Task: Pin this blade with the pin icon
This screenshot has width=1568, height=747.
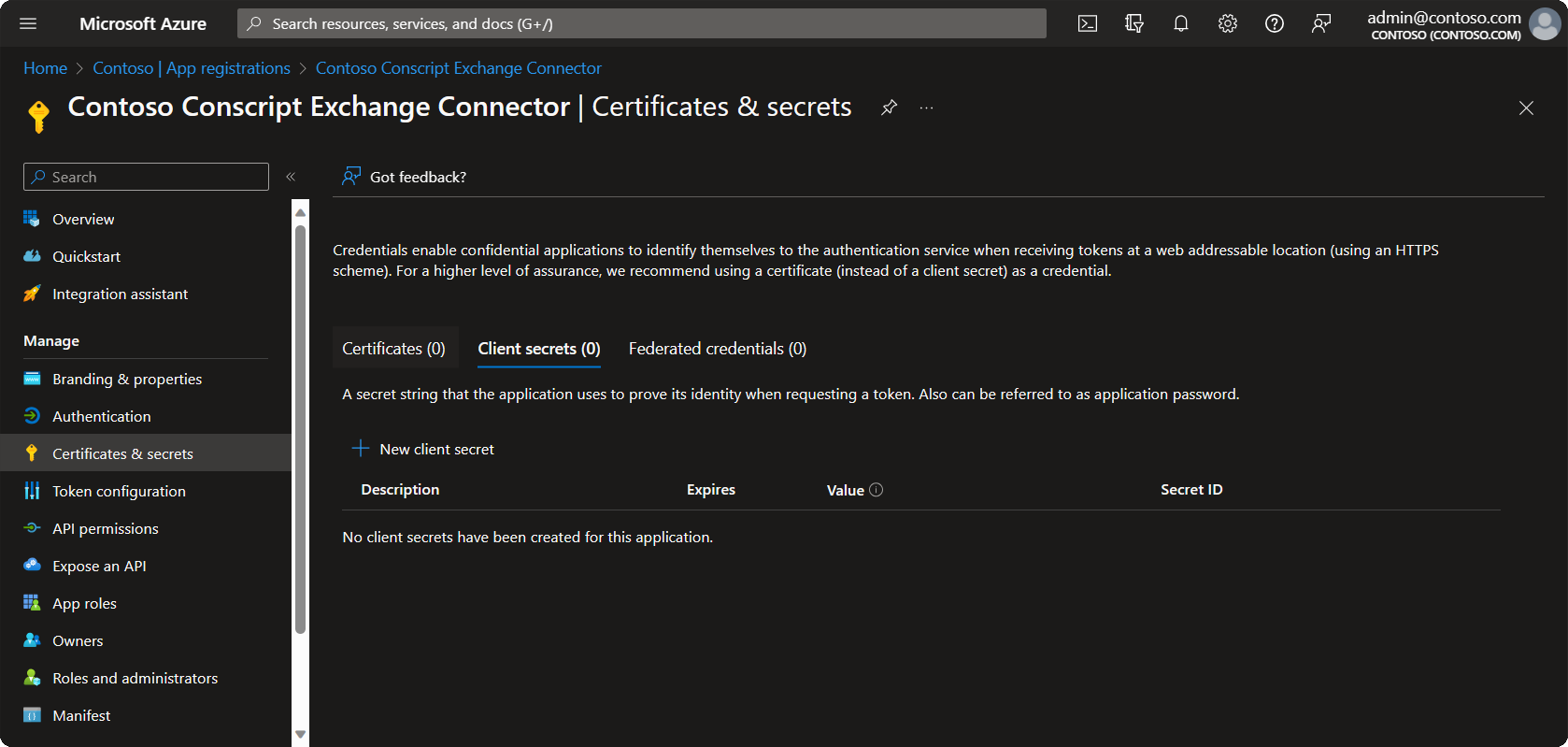Action: pyautogui.click(x=889, y=108)
